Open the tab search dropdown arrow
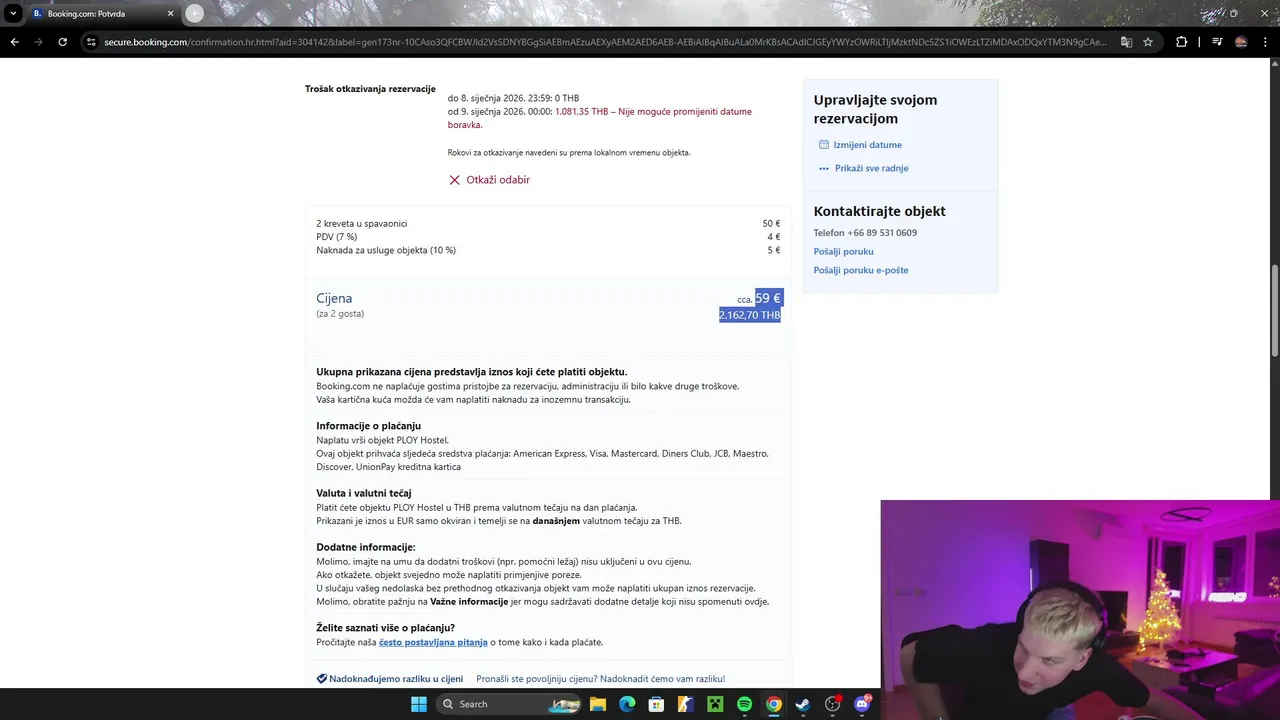The height and width of the screenshot is (720, 1280). (12, 14)
